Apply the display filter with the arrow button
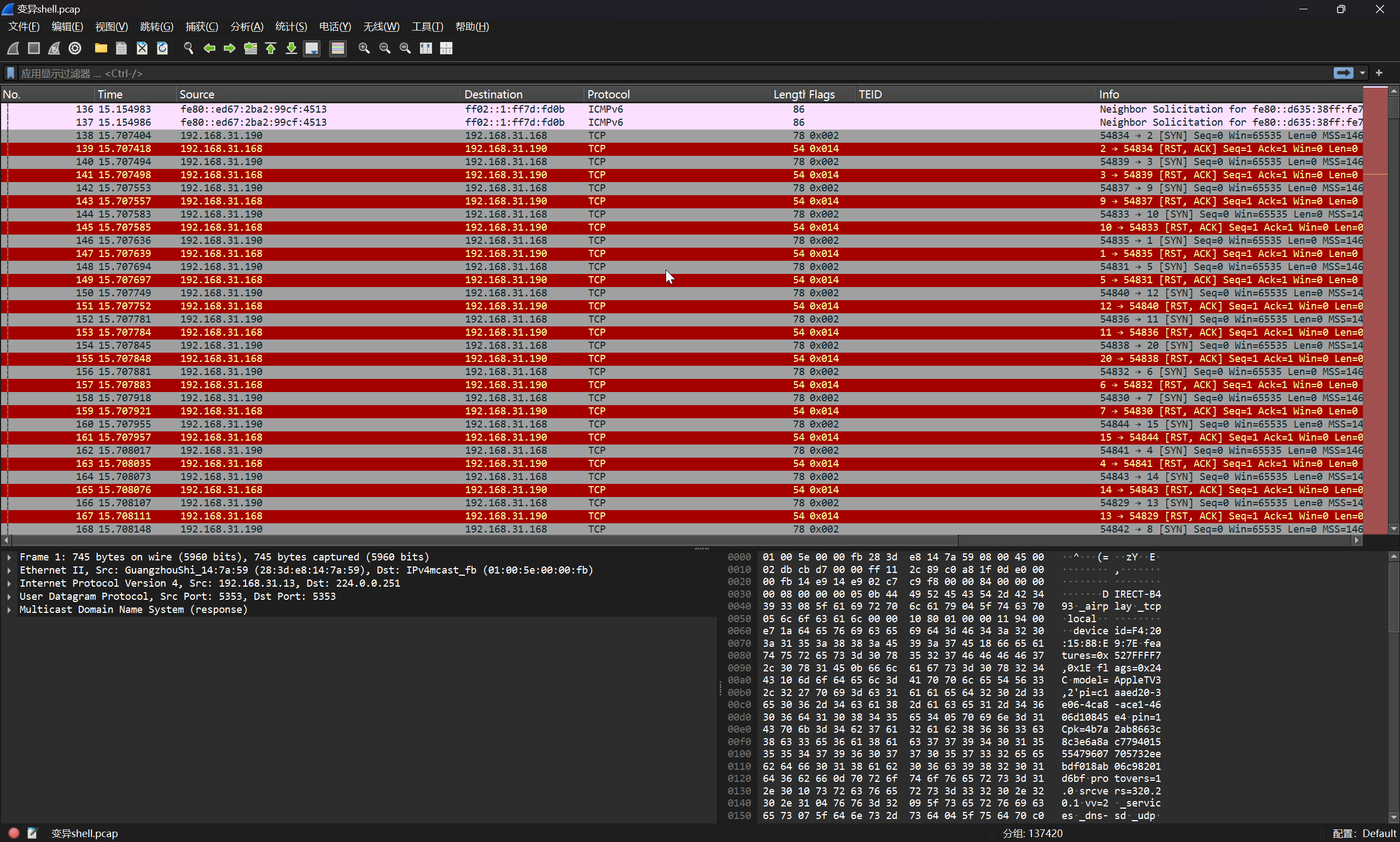Screen dimensions: 1400x842 click(1343, 73)
